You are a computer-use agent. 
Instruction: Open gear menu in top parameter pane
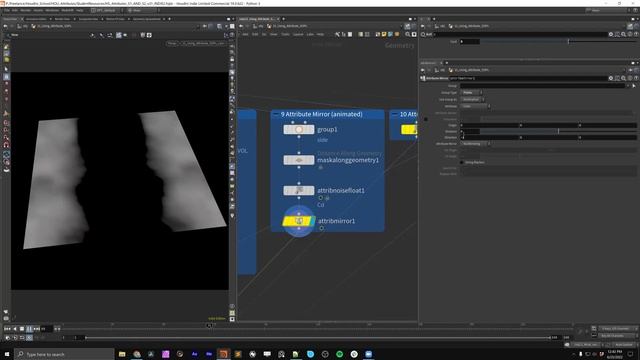(611, 34)
